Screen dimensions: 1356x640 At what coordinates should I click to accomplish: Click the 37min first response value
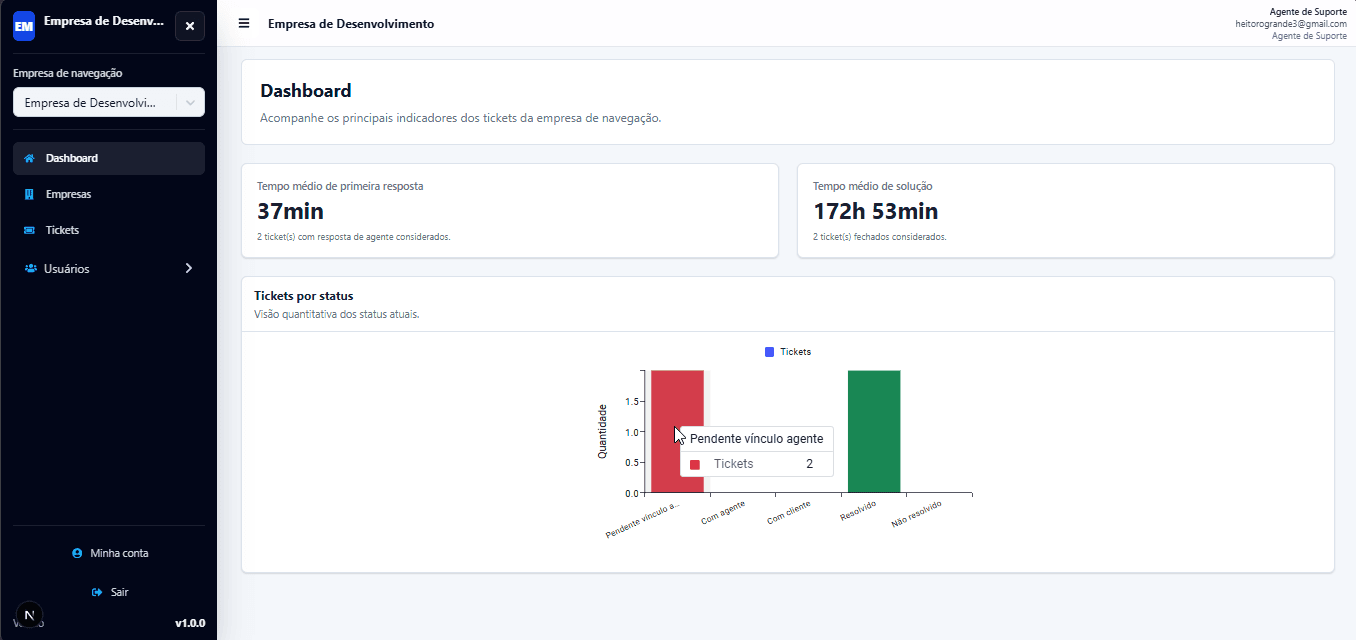click(x=290, y=211)
